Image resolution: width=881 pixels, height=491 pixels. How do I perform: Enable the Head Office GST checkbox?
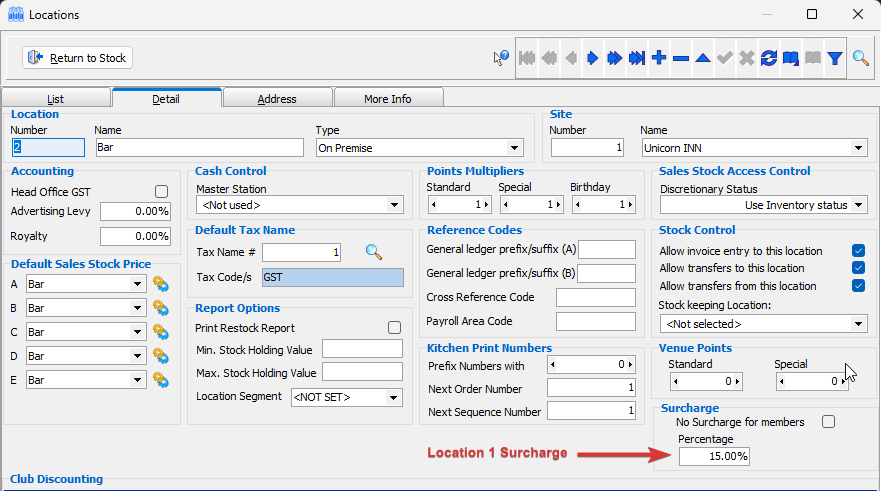click(x=161, y=192)
